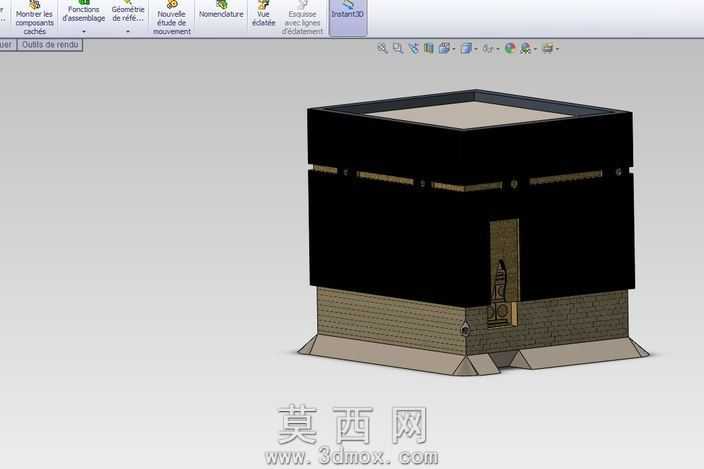Open Fonctions d'assemblage tool
Image resolution: width=704 pixels, height=469 pixels.
click(x=84, y=13)
